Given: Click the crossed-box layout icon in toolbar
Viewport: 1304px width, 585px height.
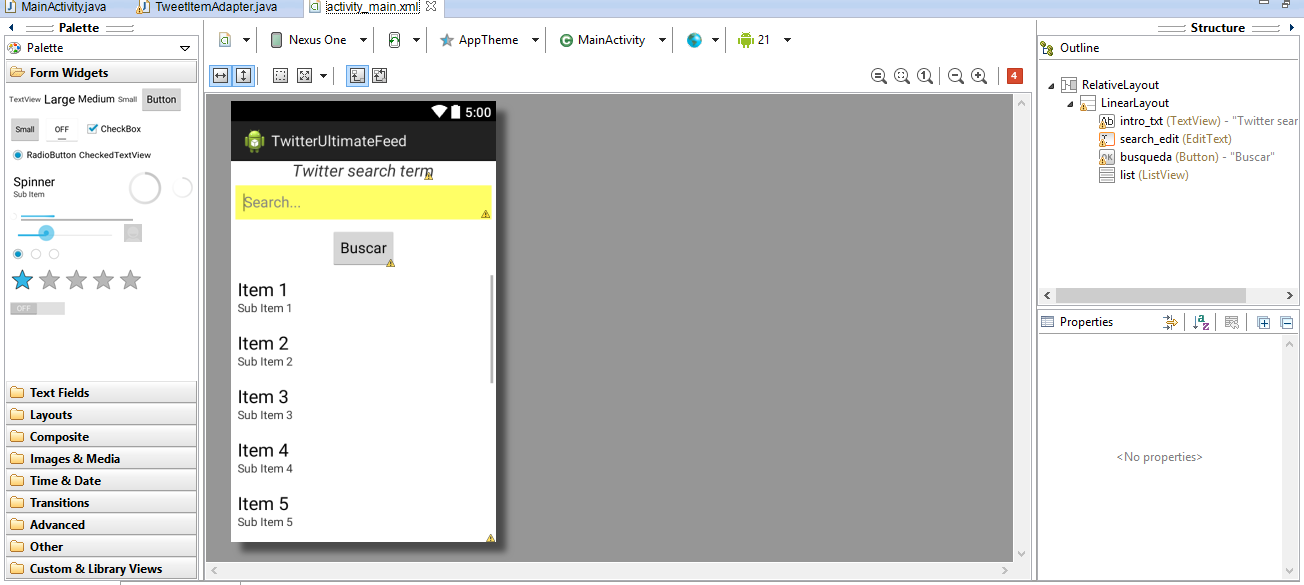Looking at the screenshot, I should 305,76.
